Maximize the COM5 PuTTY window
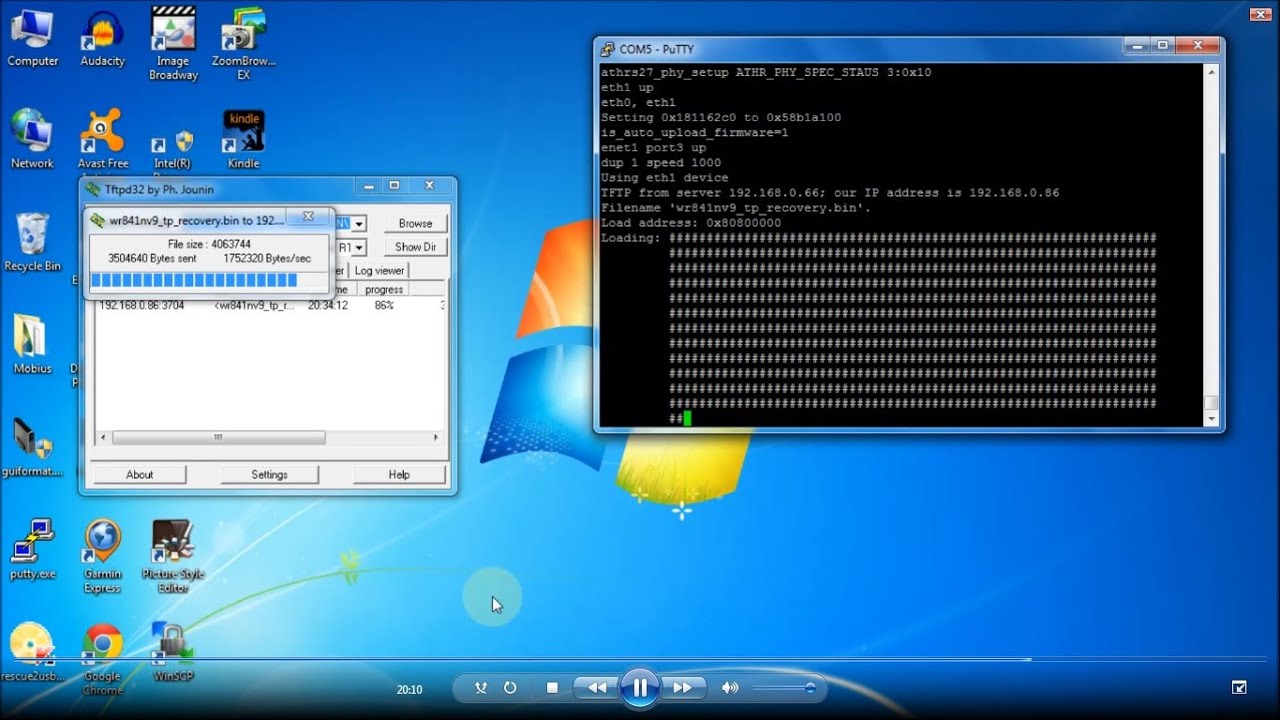Viewport: 1280px width, 720px height. (1163, 45)
